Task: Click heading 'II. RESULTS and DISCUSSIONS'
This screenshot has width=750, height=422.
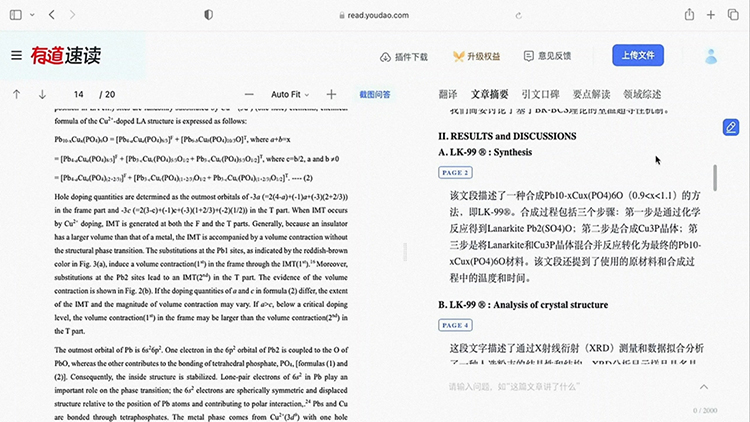Action: pos(507,136)
